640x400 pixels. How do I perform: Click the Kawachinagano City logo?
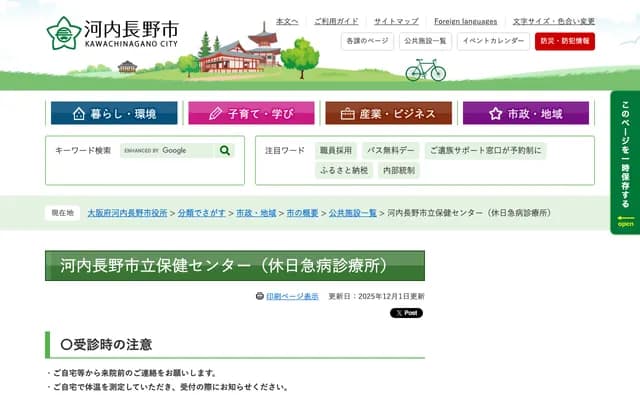point(112,32)
